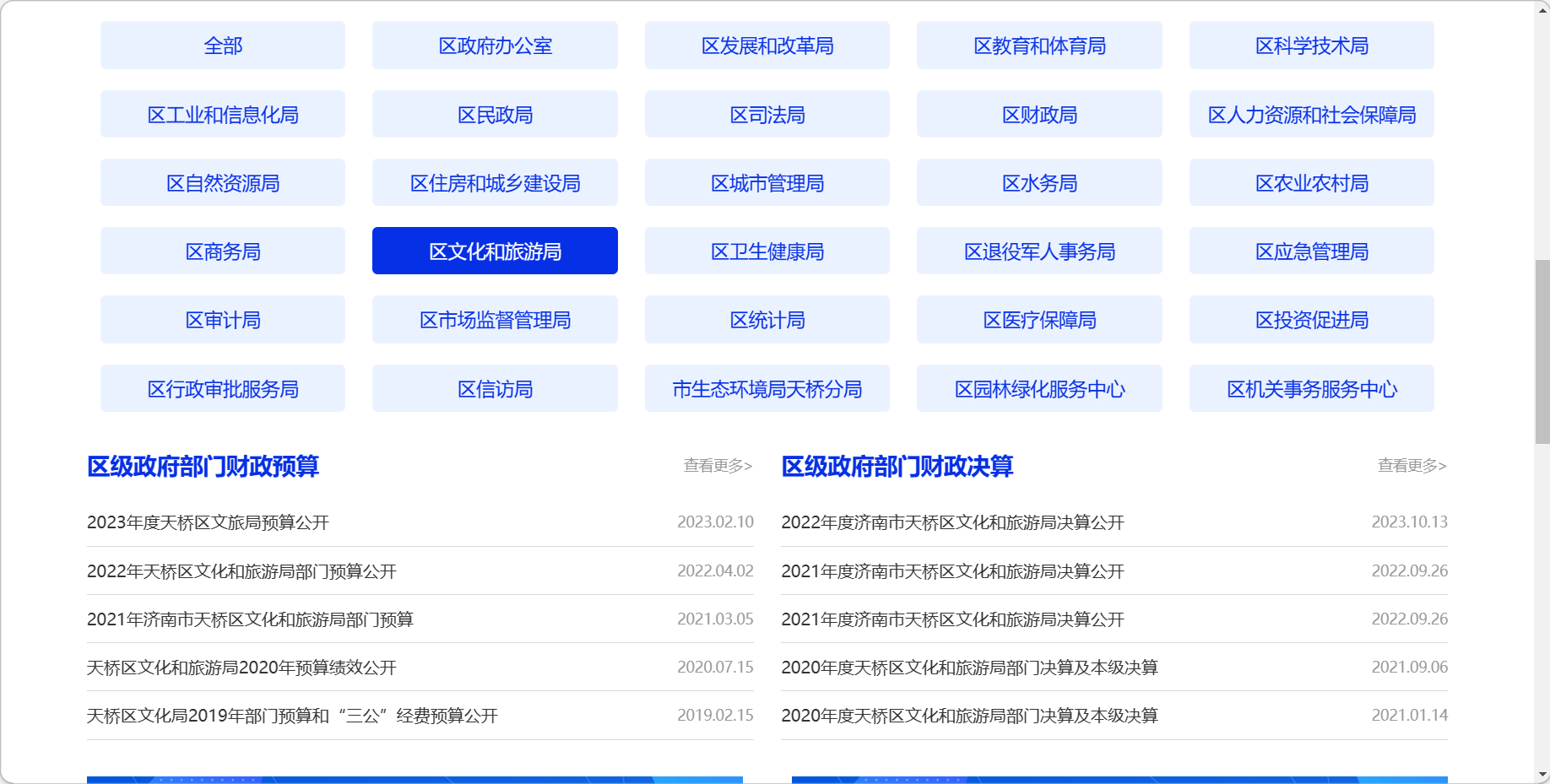This screenshot has height=784, width=1550.
Task: Click 区审计局 button
Action: coord(223,319)
